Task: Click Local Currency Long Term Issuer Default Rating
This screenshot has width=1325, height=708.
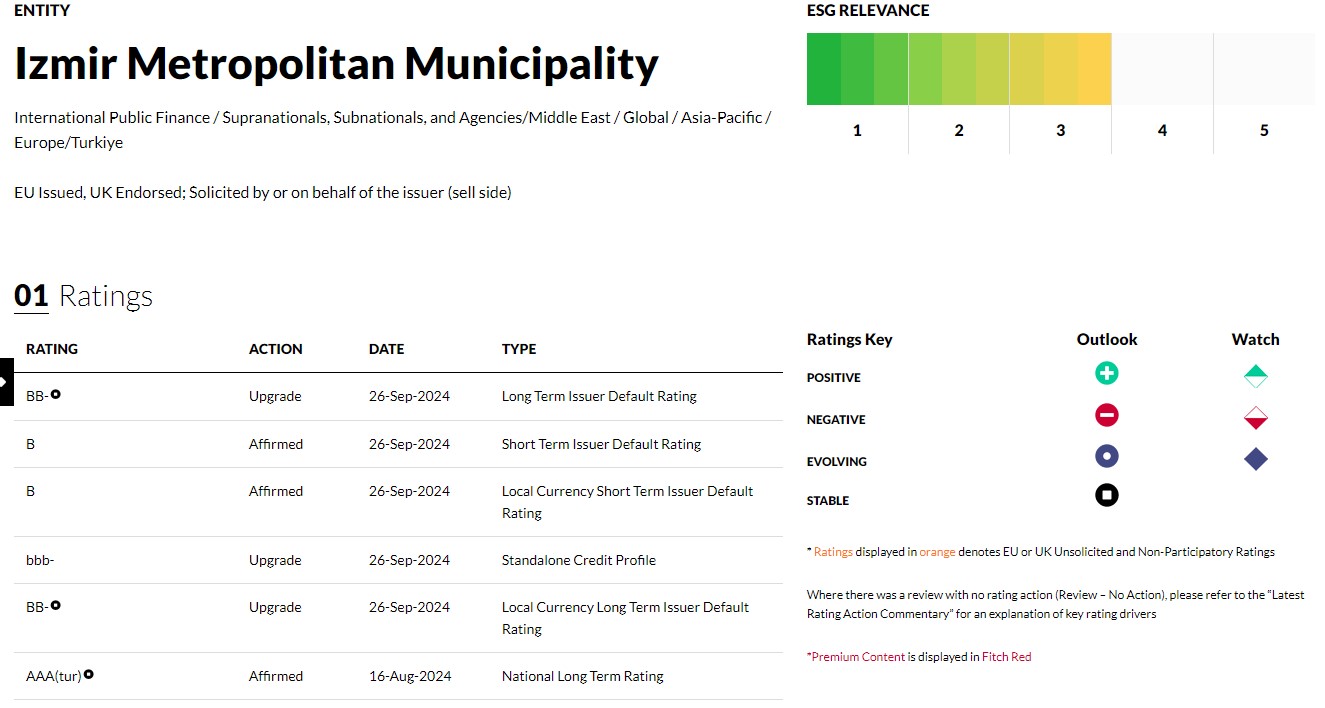Action: point(626,618)
